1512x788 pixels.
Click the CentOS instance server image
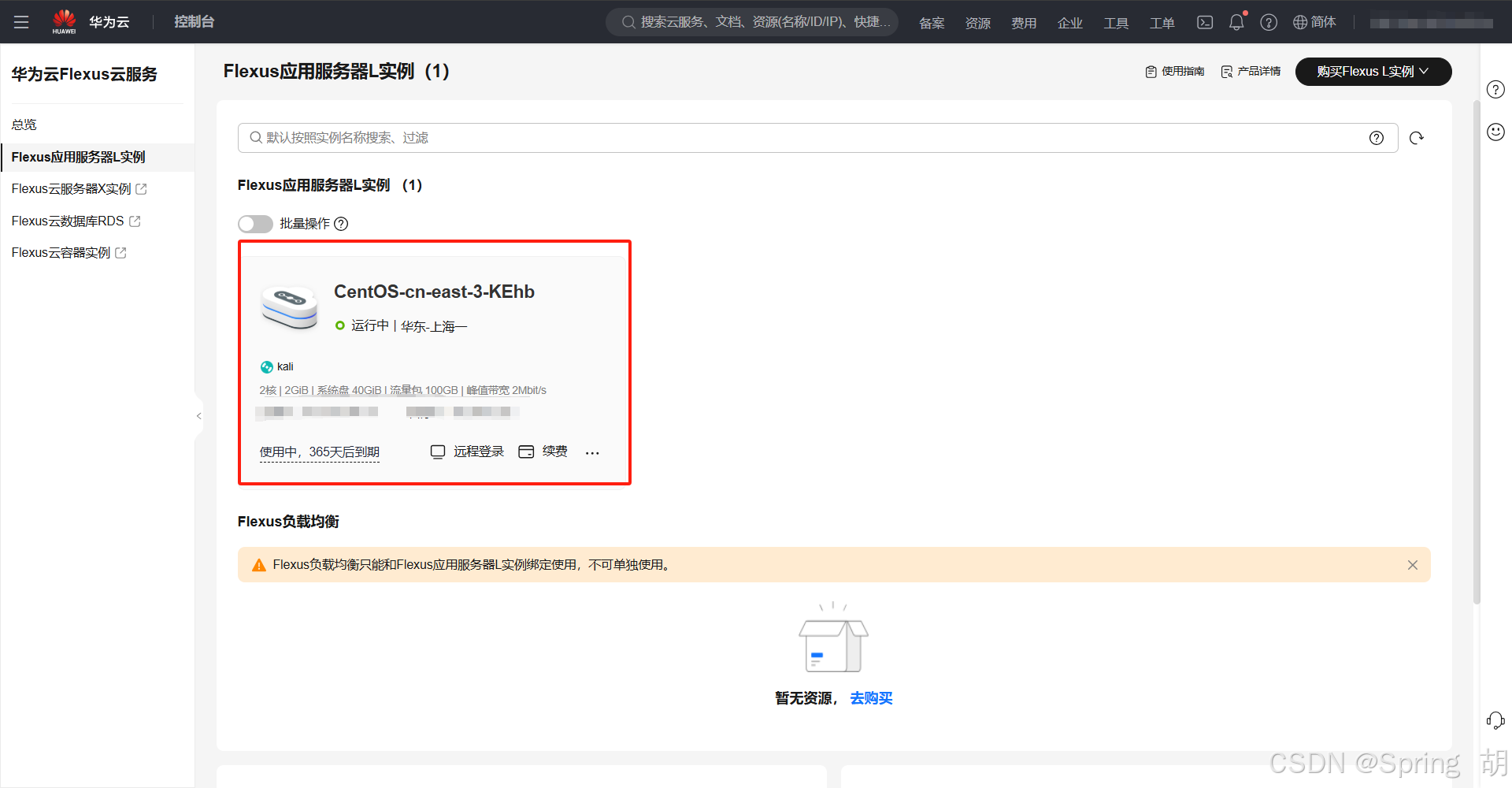(290, 307)
